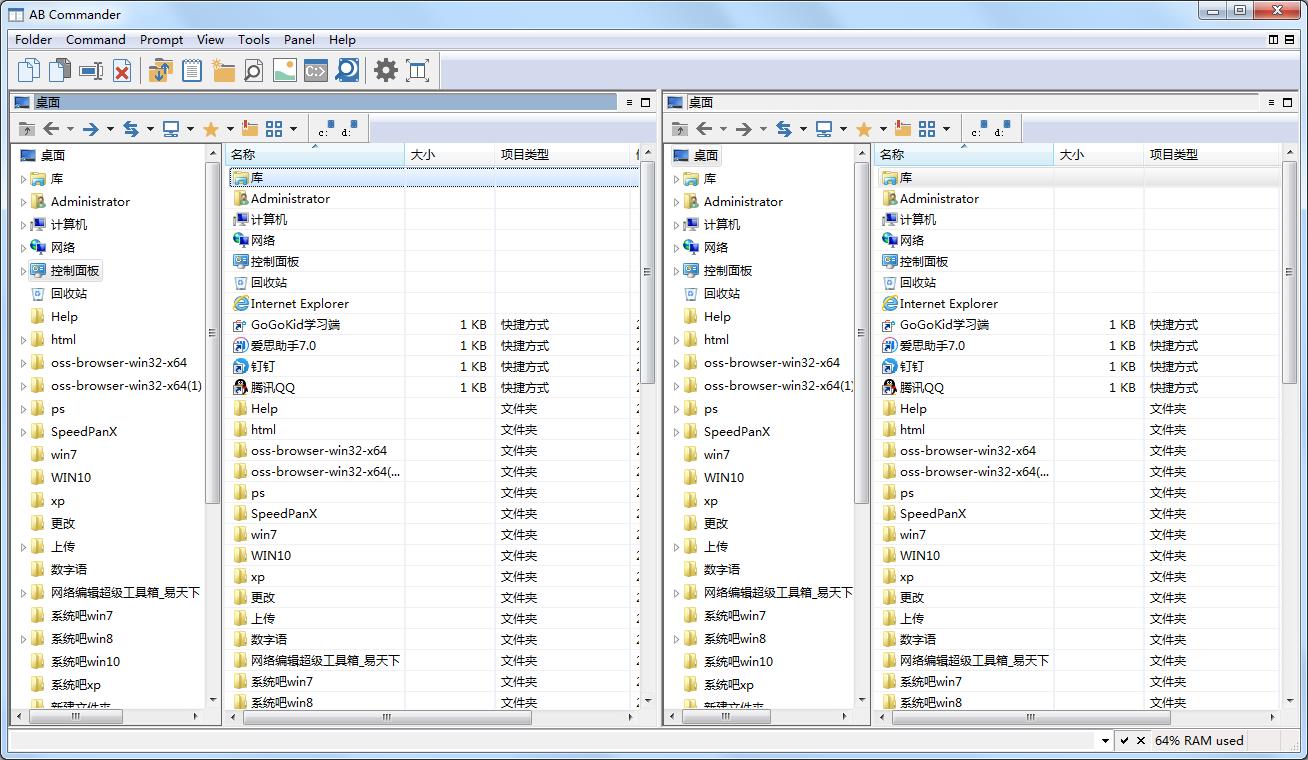Expand the SpeedPanX node in left tree

click(24, 432)
